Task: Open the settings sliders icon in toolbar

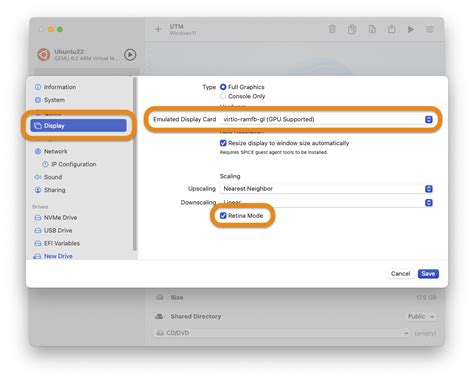Action: 430,29
